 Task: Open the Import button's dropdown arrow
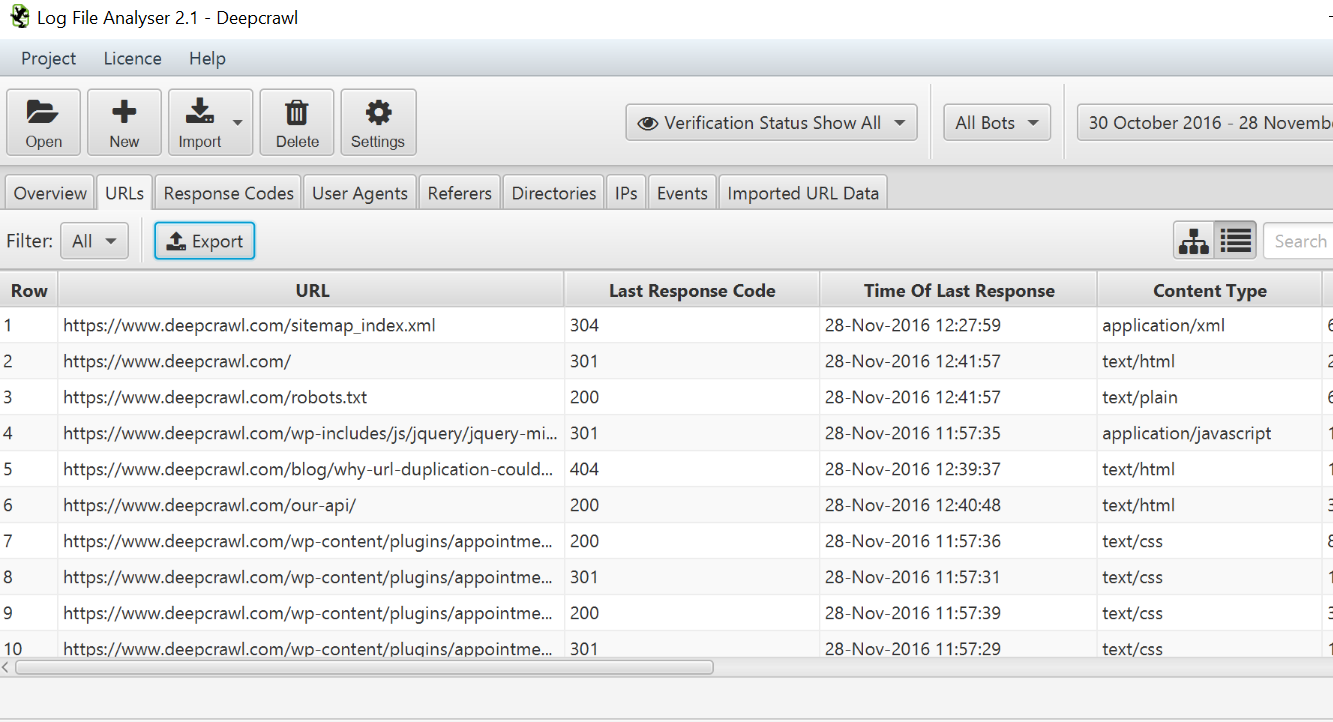point(238,122)
